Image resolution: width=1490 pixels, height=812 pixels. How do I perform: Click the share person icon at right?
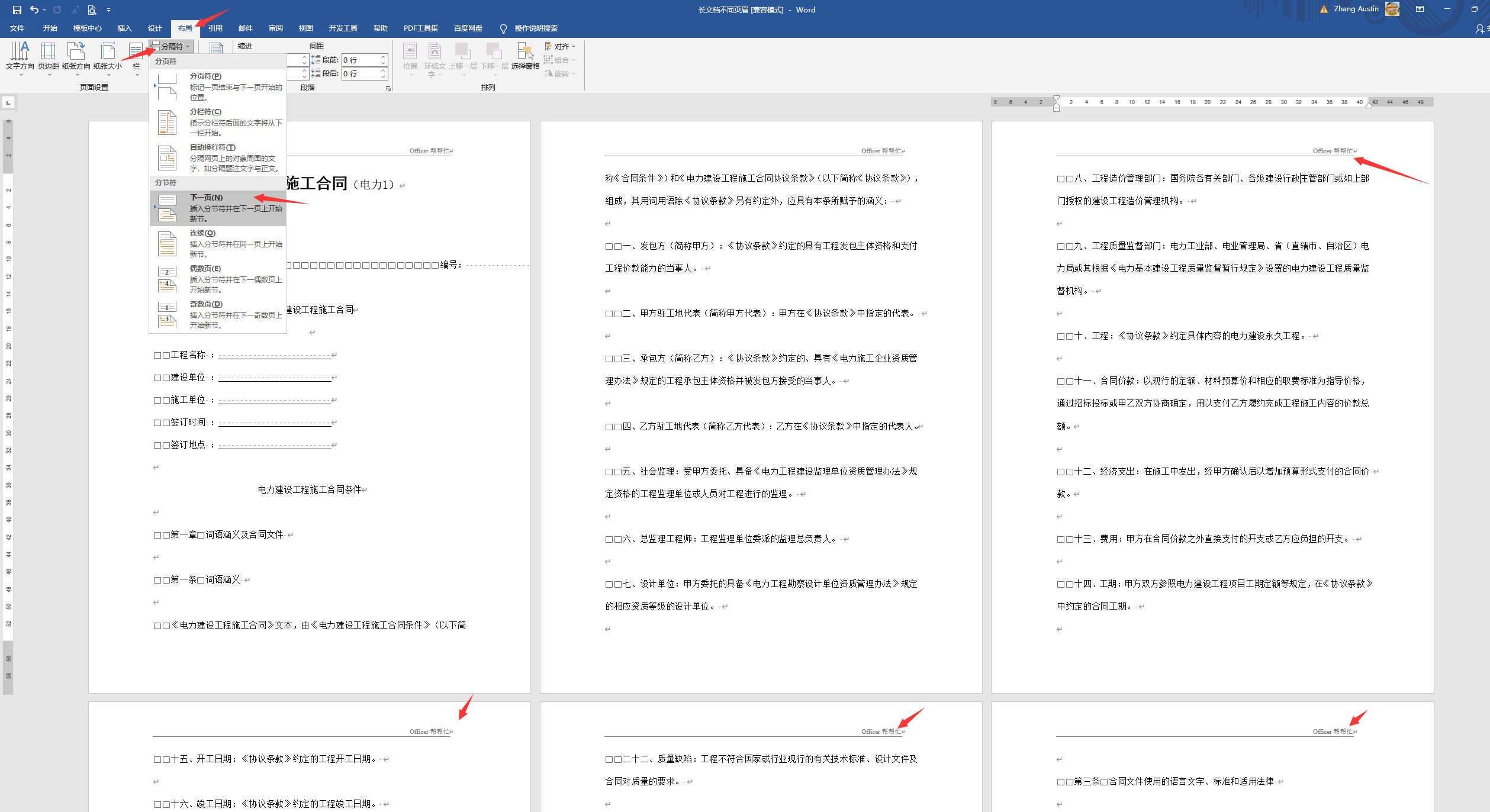coord(1479,28)
